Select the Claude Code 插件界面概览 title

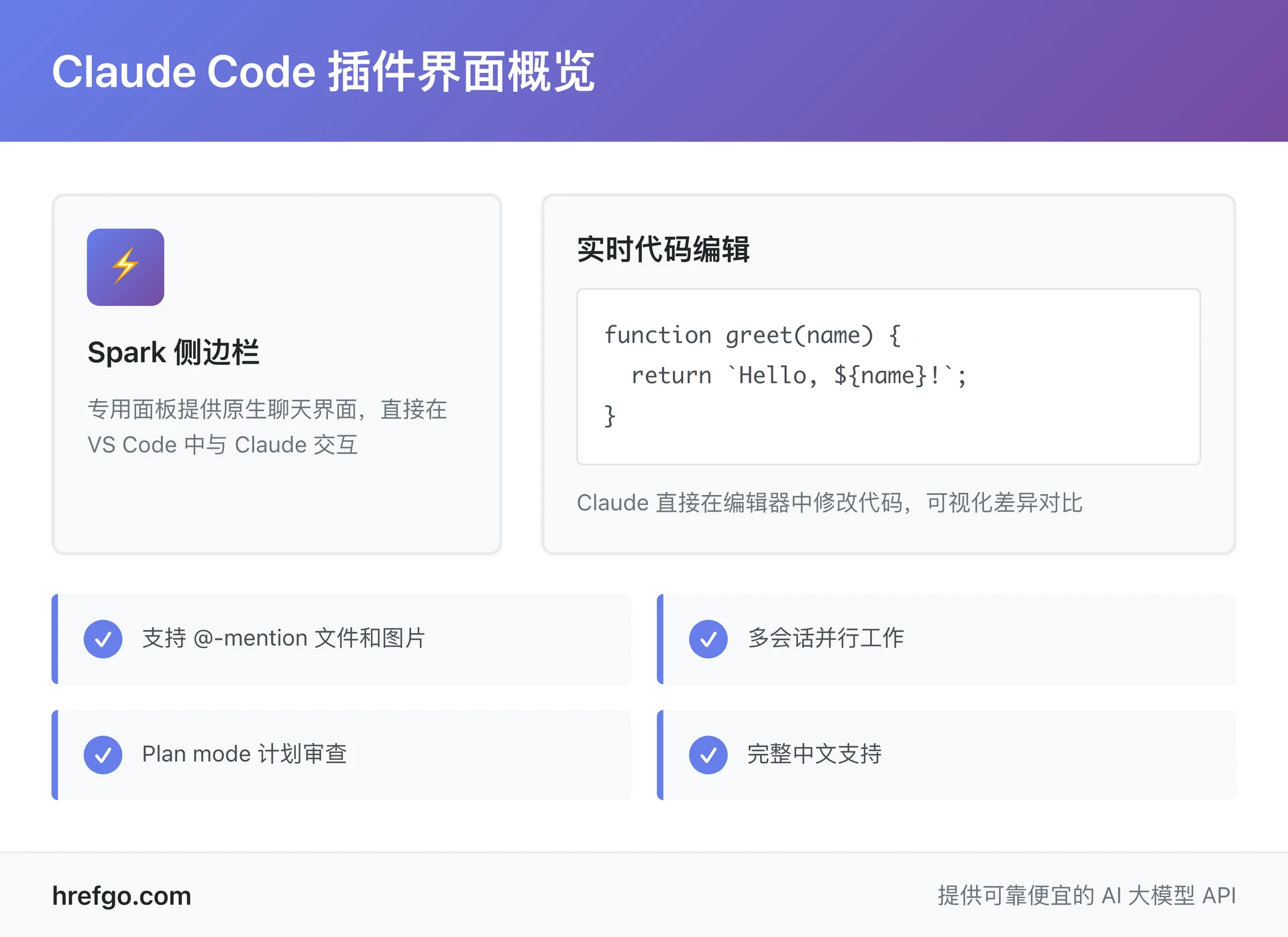coord(325,72)
